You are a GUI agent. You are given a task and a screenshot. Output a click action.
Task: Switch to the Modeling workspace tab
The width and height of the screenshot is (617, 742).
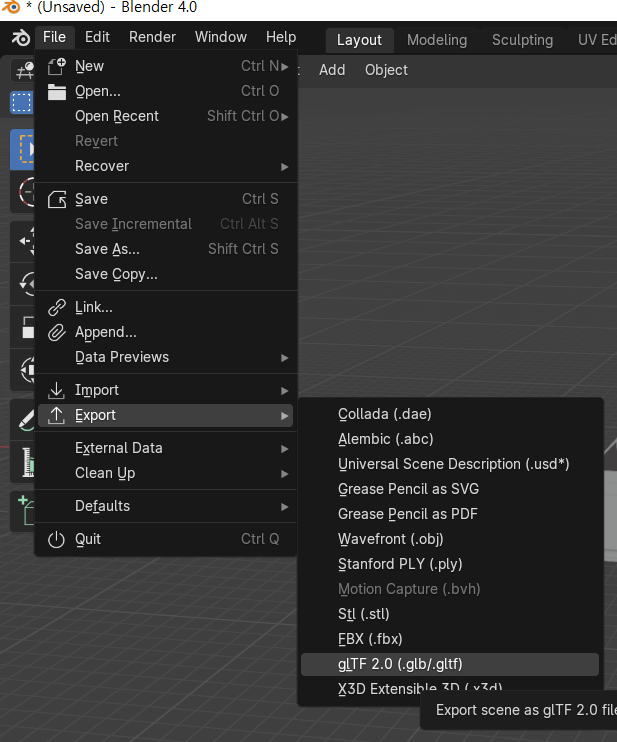[437, 40]
